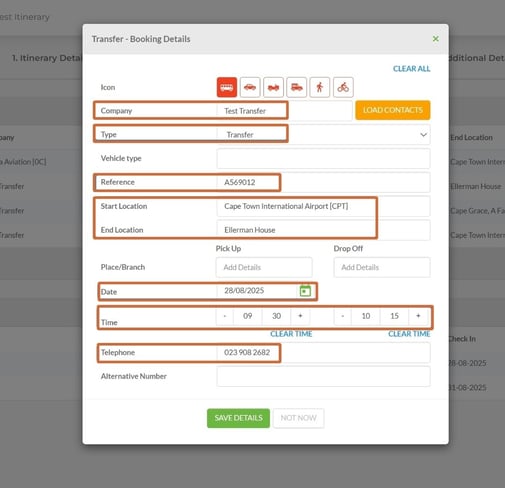The width and height of the screenshot is (505, 488).
Task: Click the Load Contacts button
Action: click(x=393, y=110)
